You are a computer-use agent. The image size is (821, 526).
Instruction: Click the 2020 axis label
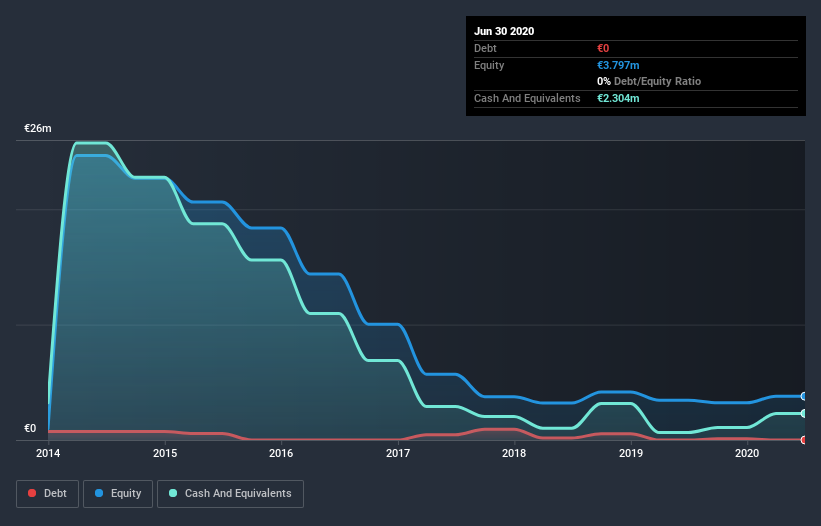point(747,453)
